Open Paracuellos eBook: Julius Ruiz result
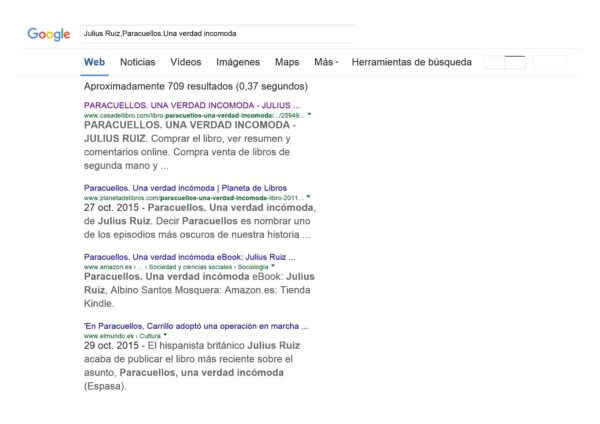 pos(189,257)
